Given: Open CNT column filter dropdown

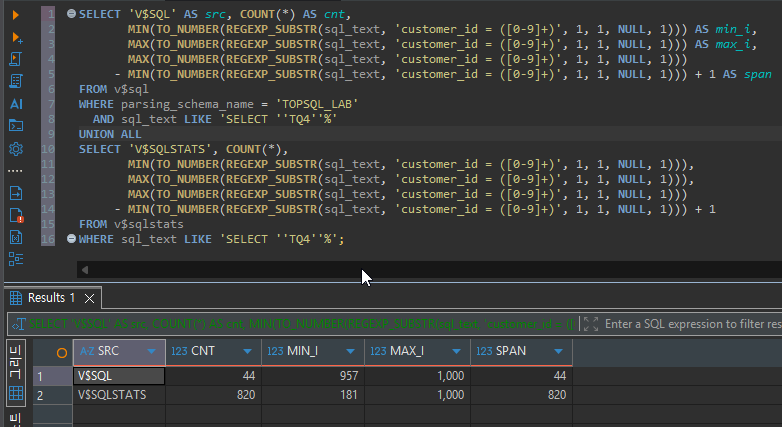Looking at the screenshot, I should [247, 352].
